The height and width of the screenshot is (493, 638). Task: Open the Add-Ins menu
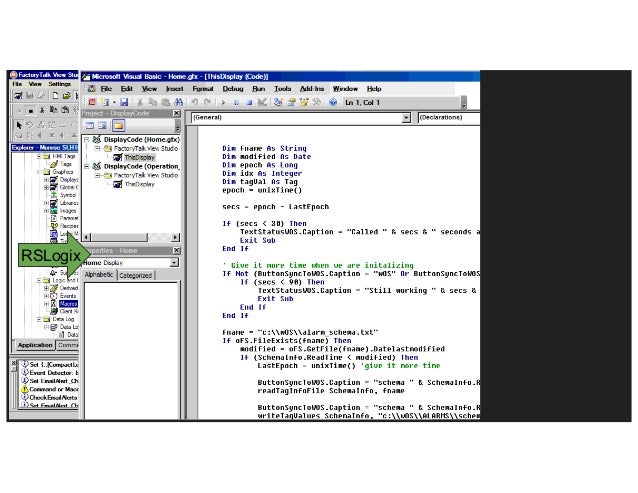313,88
